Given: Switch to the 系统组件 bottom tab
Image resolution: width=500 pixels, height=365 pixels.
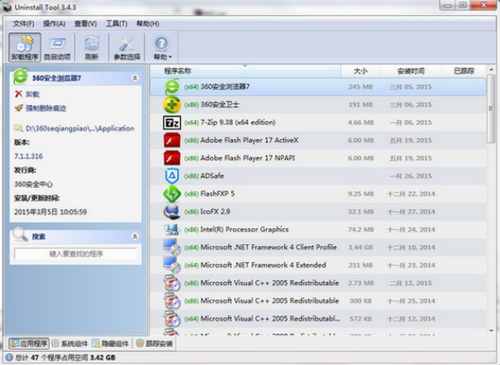Looking at the screenshot, I should pyautogui.click(x=70, y=343).
